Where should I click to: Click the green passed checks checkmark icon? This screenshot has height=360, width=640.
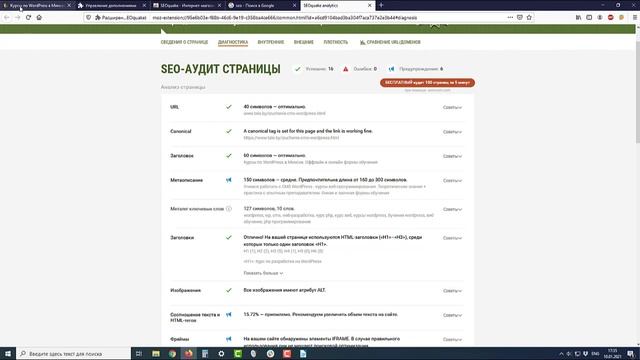pos(298,69)
